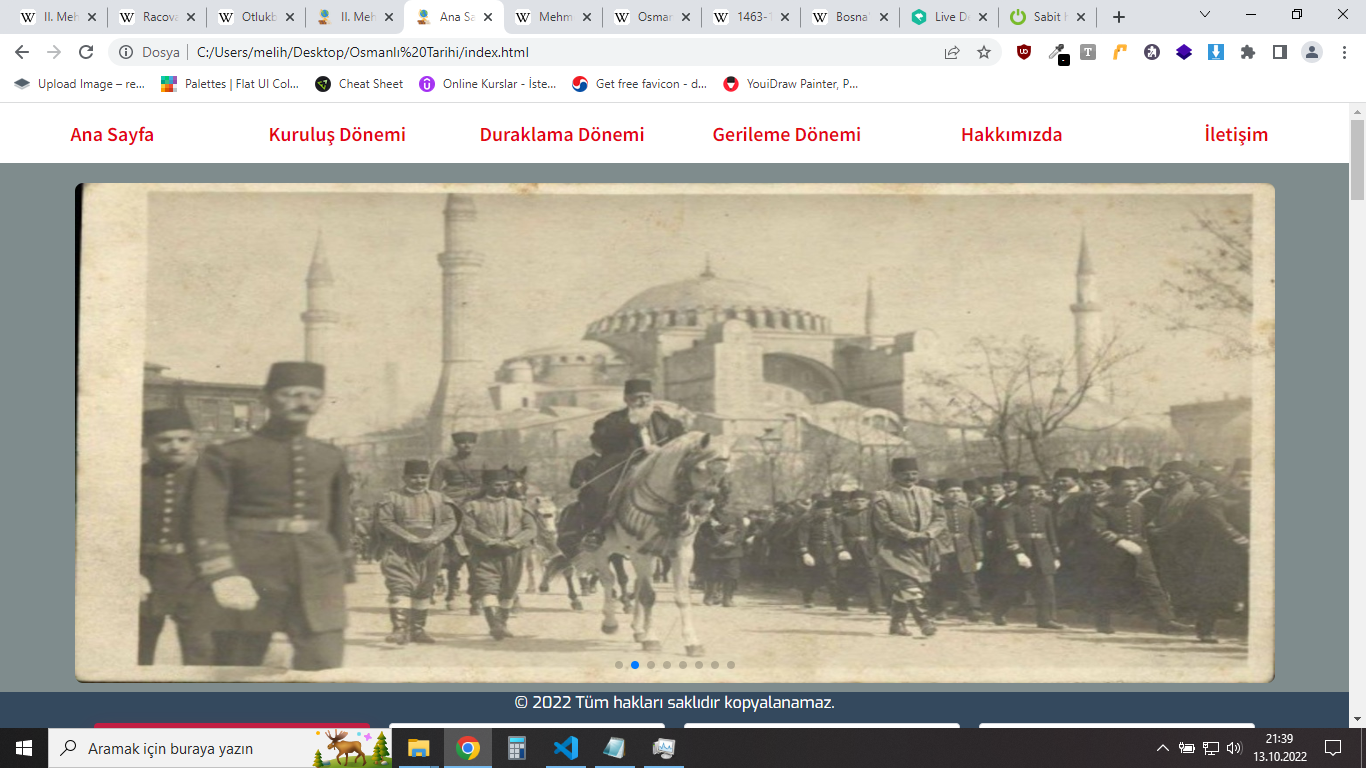Close the Live D tab
Viewport: 1366px width, 768px height.
(982, 17)
